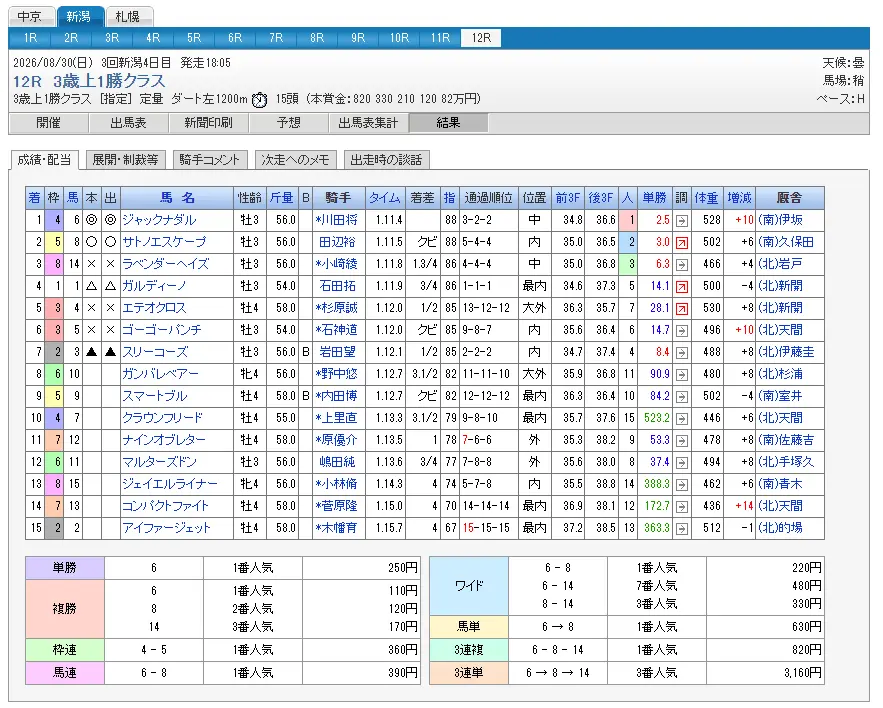Open the 調 arrow icon in ジャックナダル row
The image size is (883, 708).
tap(681, 220)
